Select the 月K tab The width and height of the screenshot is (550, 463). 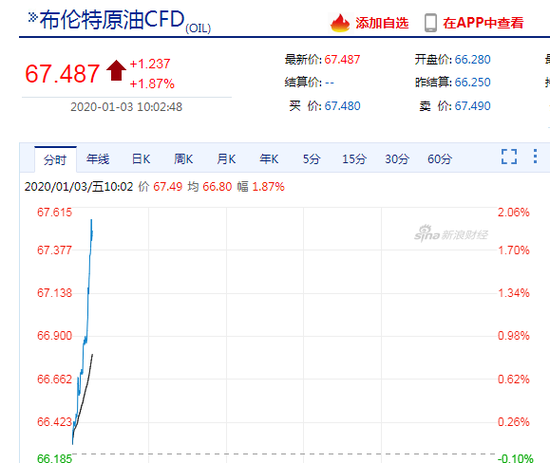pyautogui.click(x=226, y=159)
